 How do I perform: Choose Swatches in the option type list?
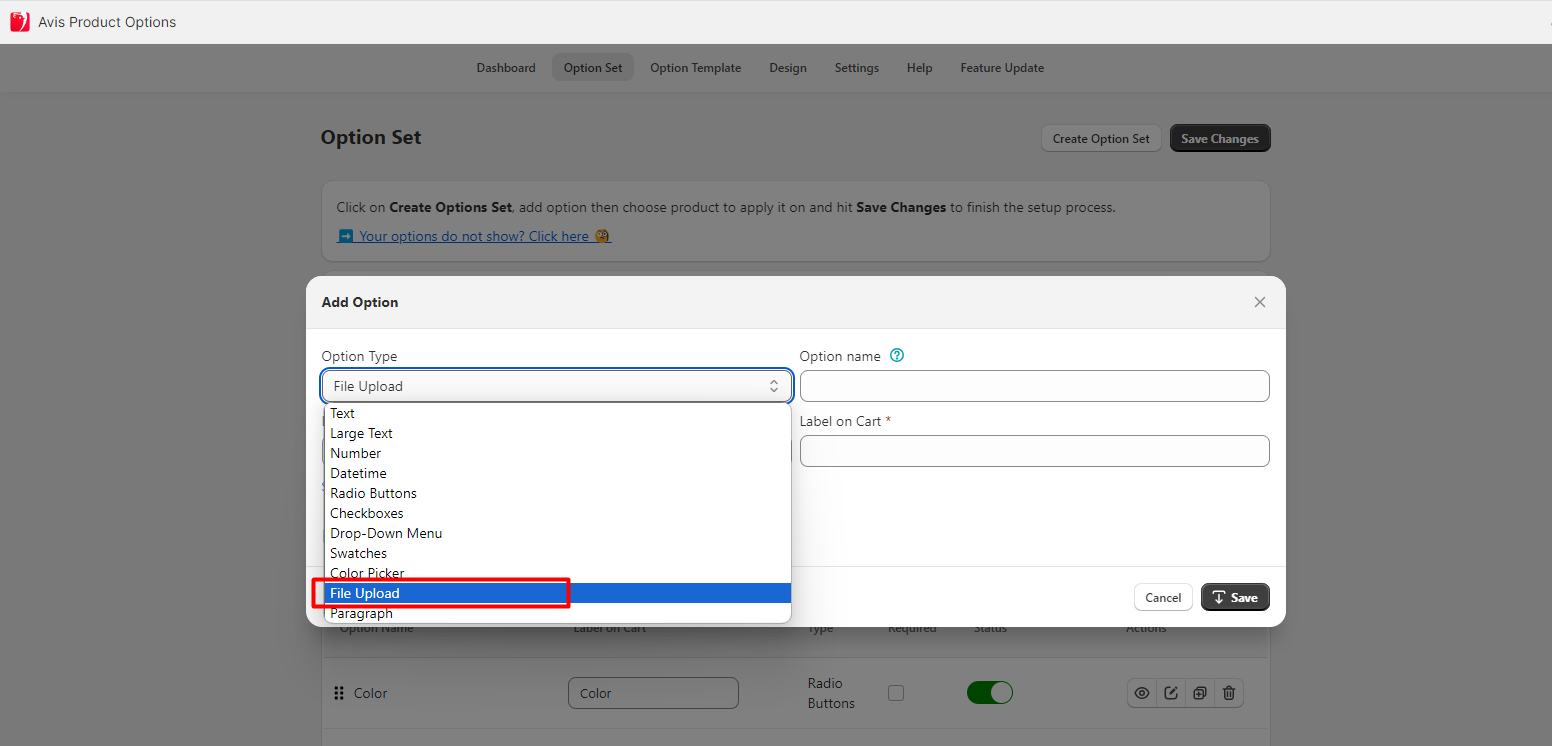pos(358,553)
